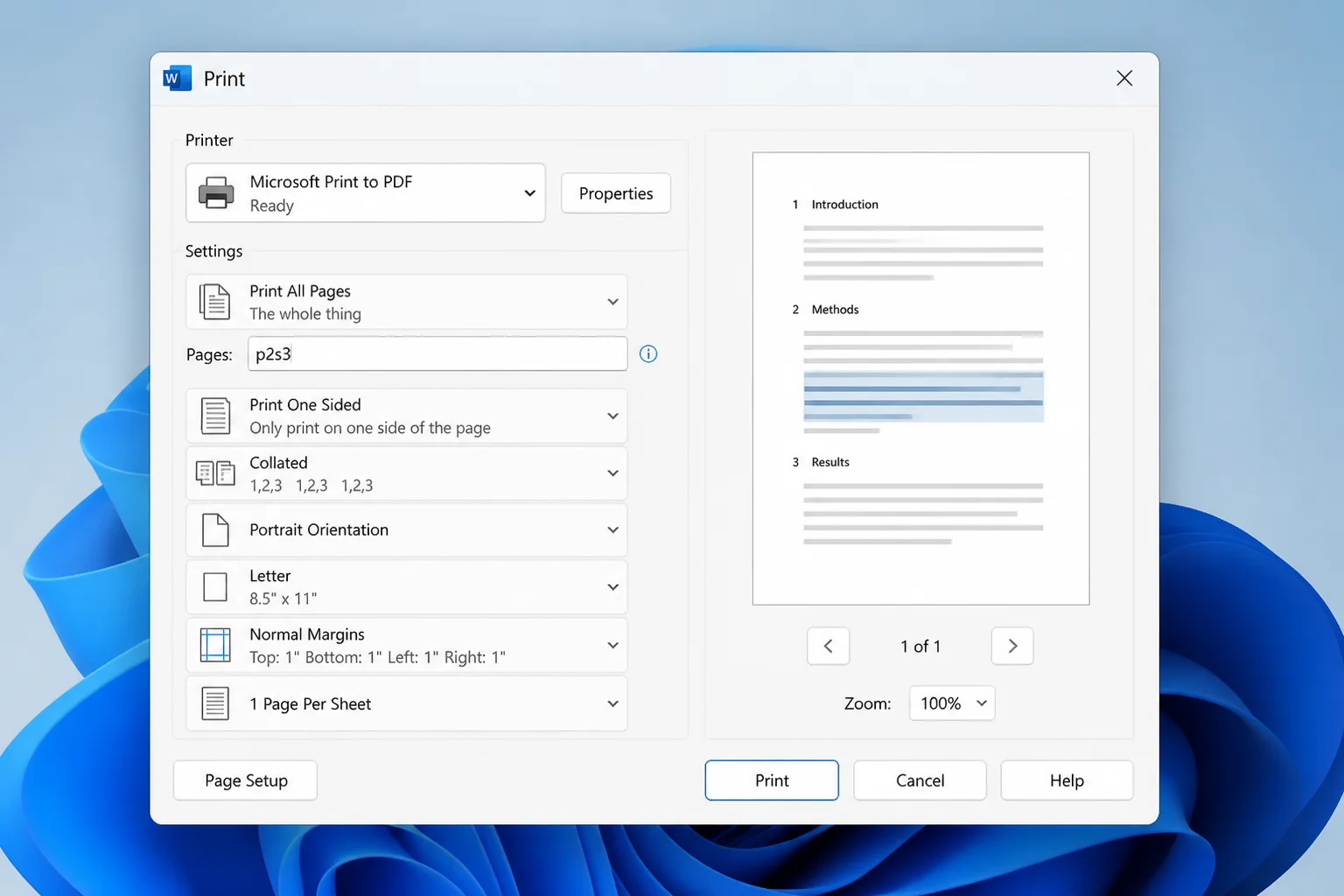Go to next preview page
1344x896 pixels.
[x=1012, y=646]
